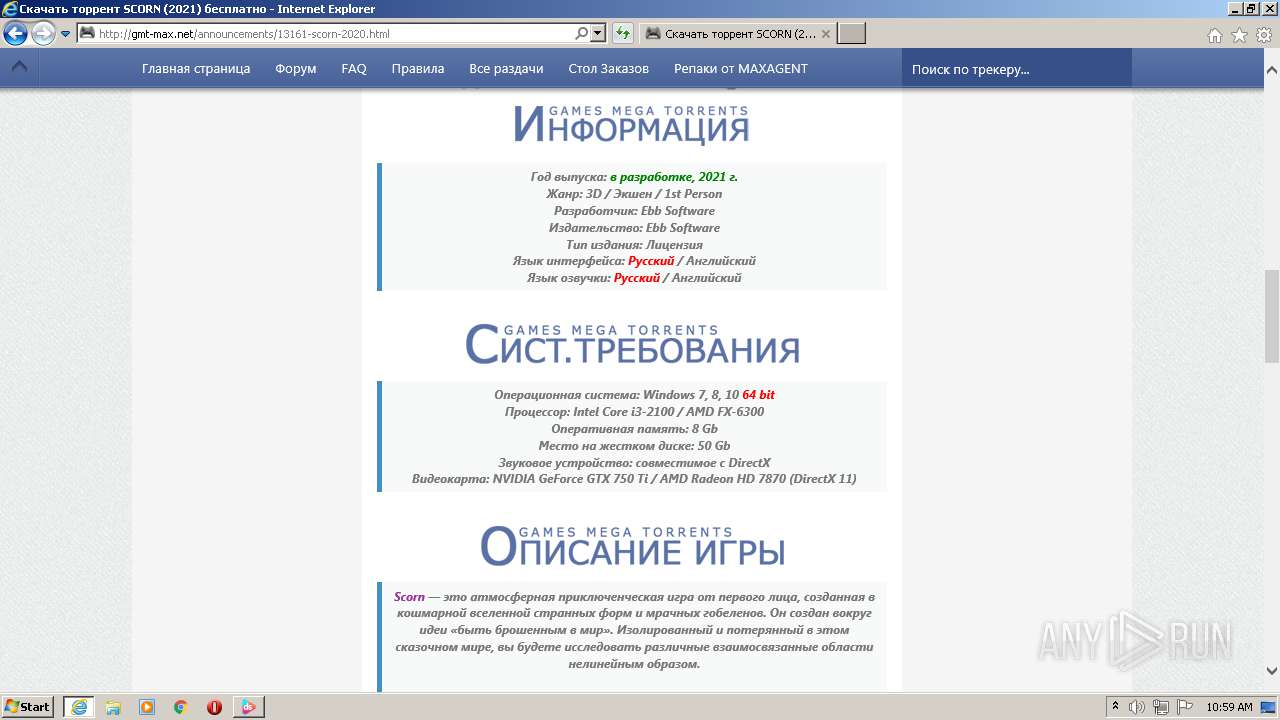Open the File Explorer taskbar icon
Screen dimensions: 1280x720
click(x=113, y=707)
